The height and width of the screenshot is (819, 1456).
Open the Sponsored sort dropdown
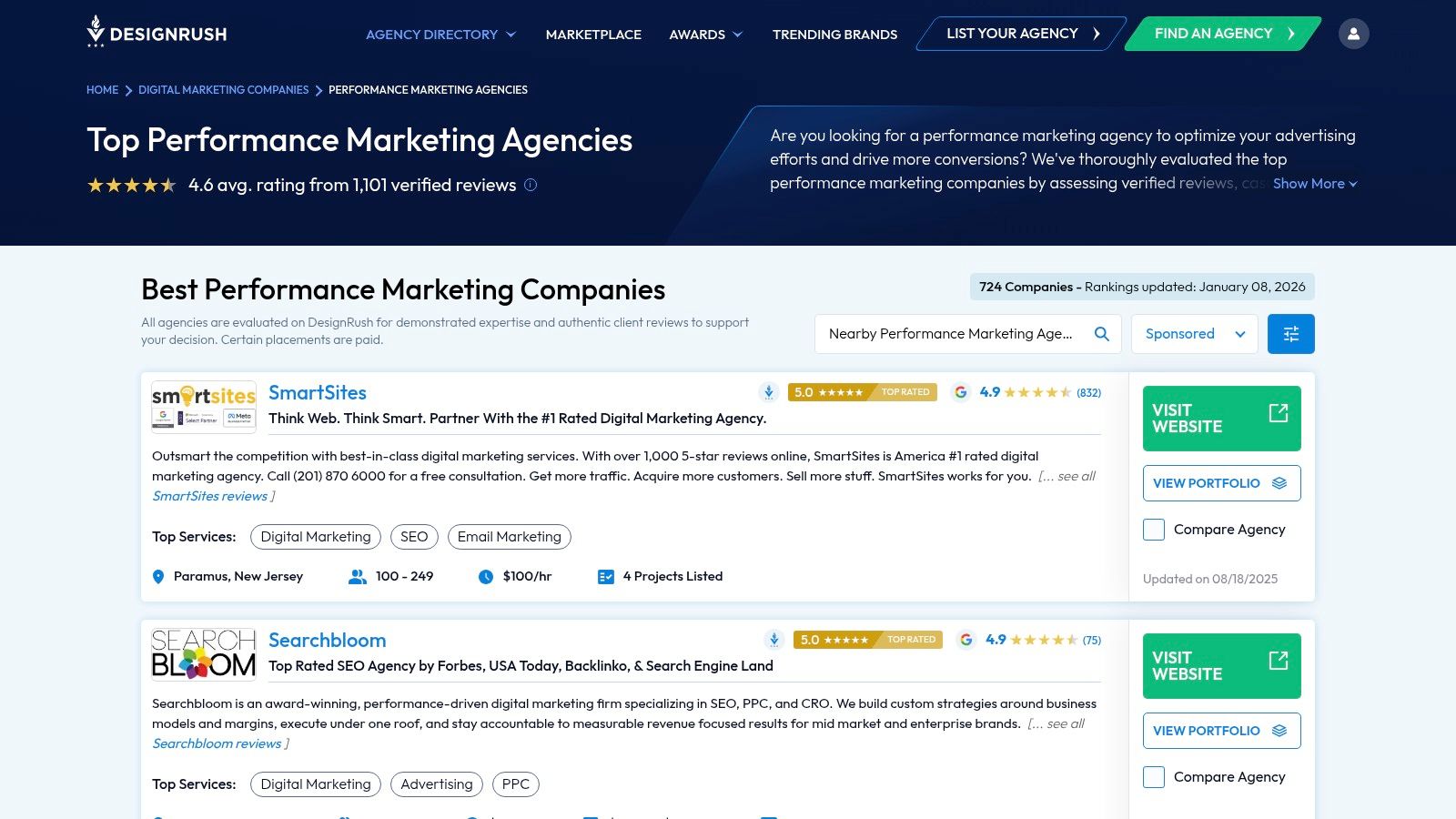(1195, 334)
